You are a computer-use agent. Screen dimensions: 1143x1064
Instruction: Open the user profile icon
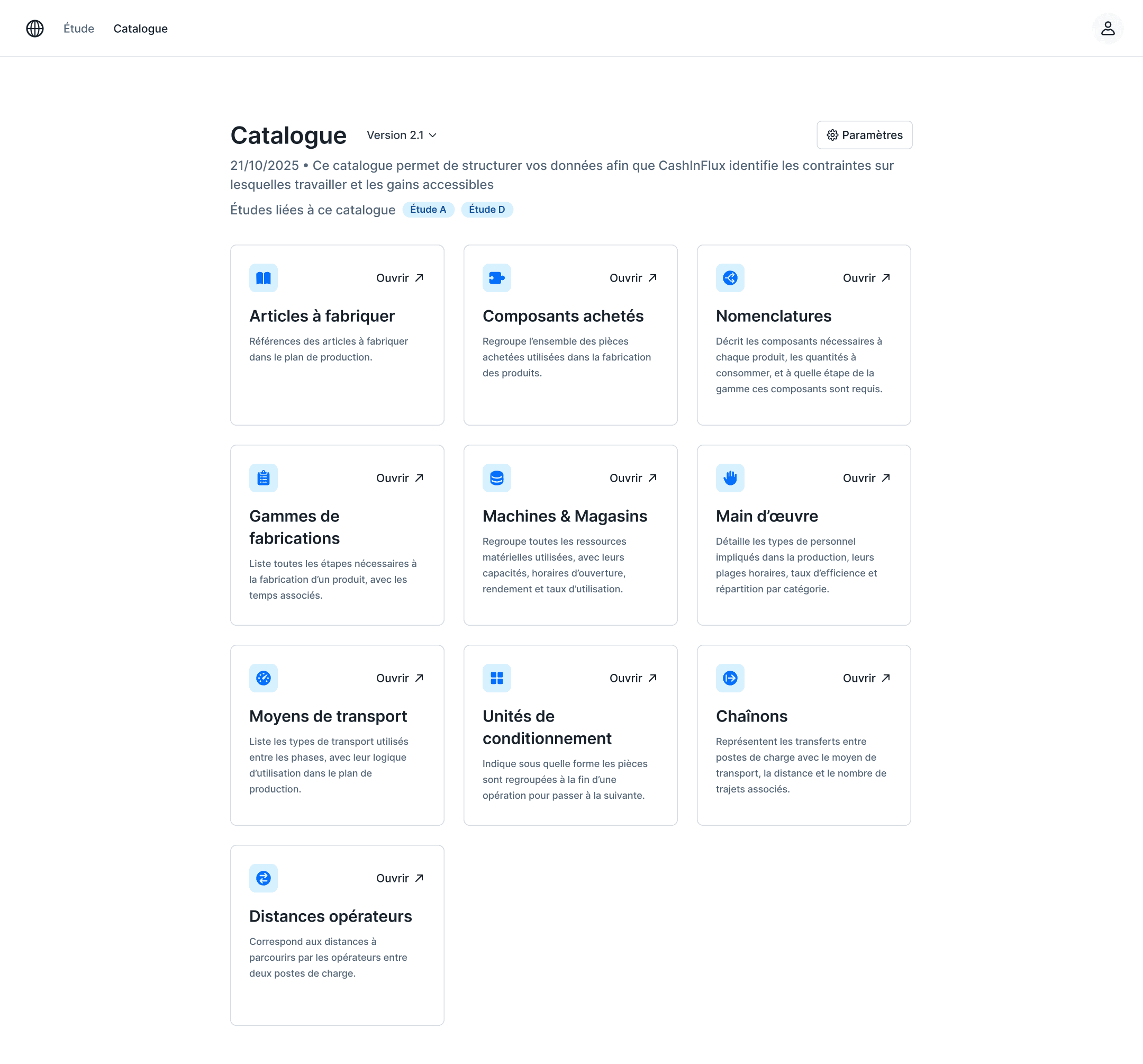1108,28
